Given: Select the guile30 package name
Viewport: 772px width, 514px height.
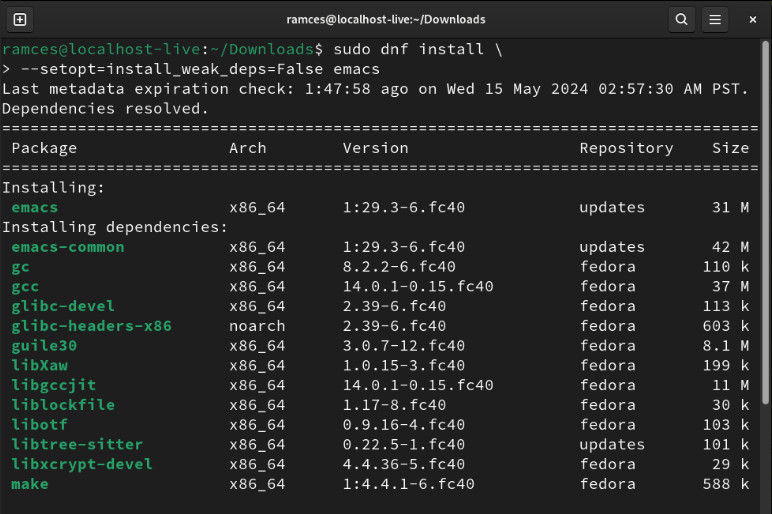Looking at the screenshot, I should point(44,346).
